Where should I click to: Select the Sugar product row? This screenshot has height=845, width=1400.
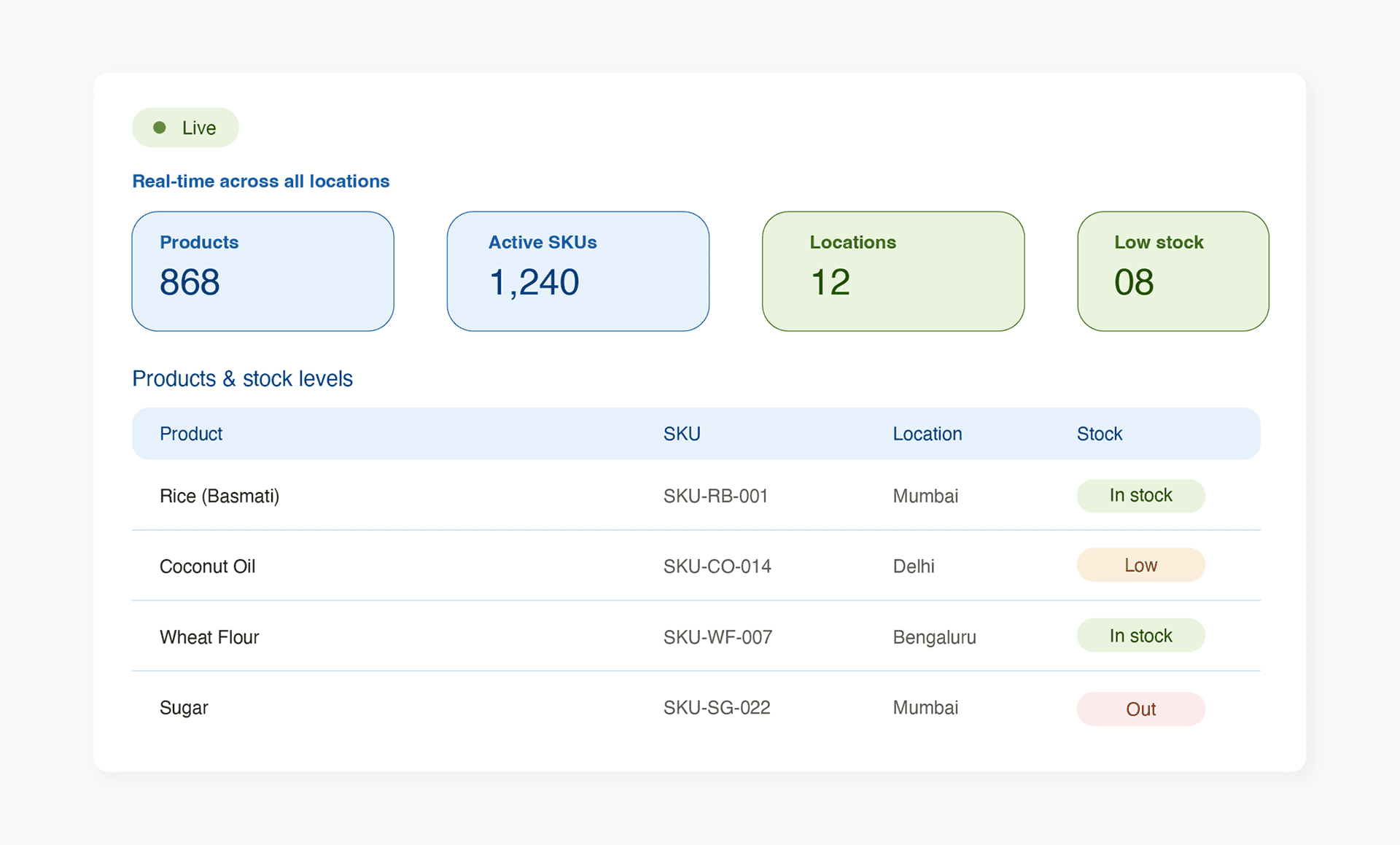pos(696,707)
